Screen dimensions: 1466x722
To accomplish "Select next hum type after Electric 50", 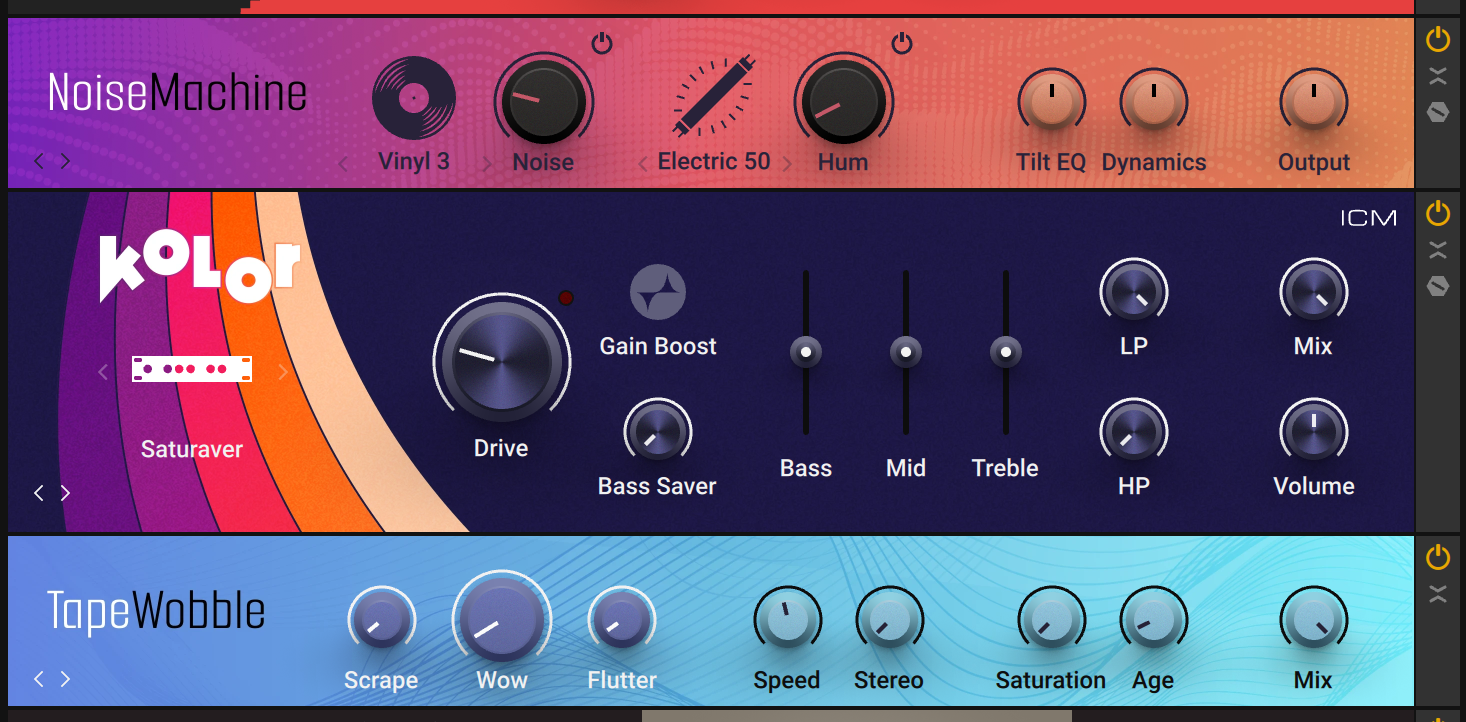I will pyautogui.click(x=788, y=164).
